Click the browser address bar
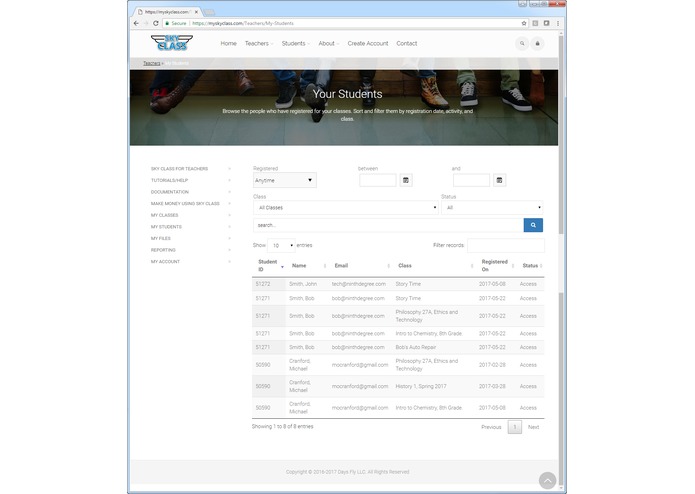695x494 pixels. pyautogui.click(x=344, y=23)
